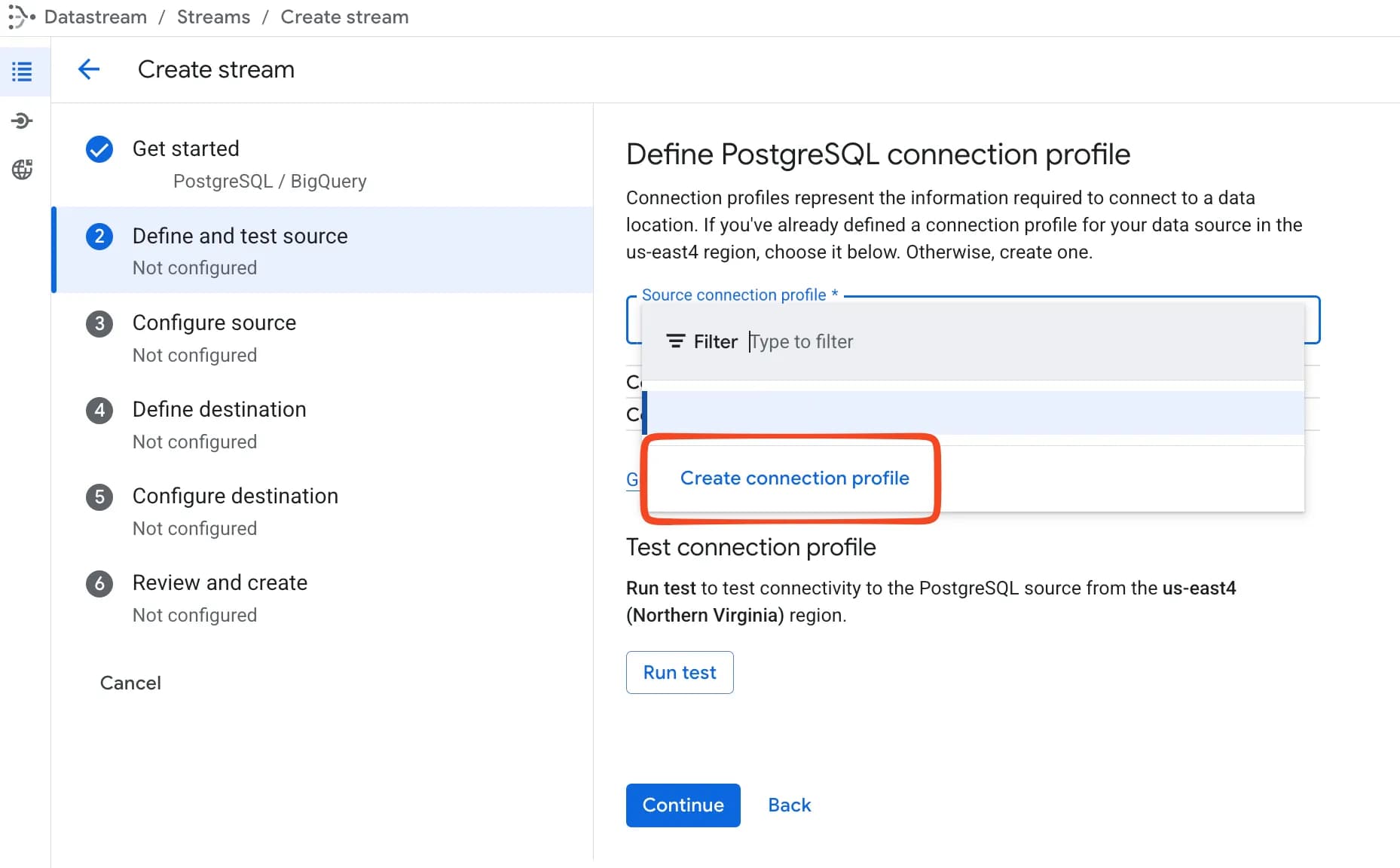Viewport: 1400px width, 868px height.
Task: Click the back arrow next to Create stream
Action: pos(89,69)
